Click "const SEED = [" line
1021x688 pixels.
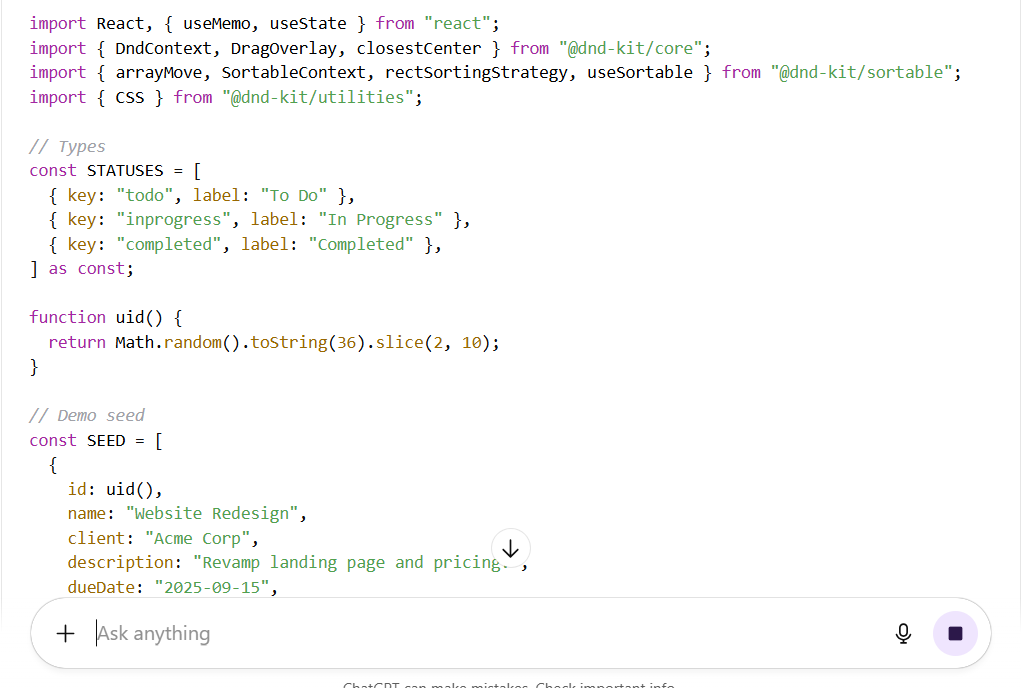[x=96, y=441]
